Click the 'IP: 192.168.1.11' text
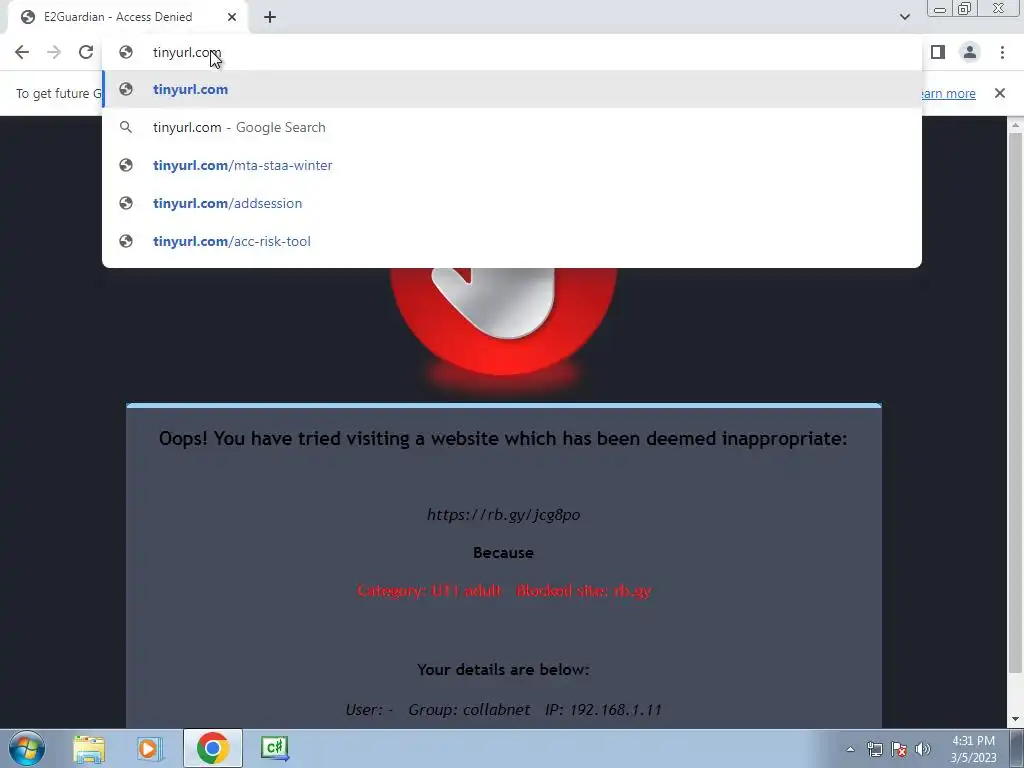 click(x=603, y=710)
